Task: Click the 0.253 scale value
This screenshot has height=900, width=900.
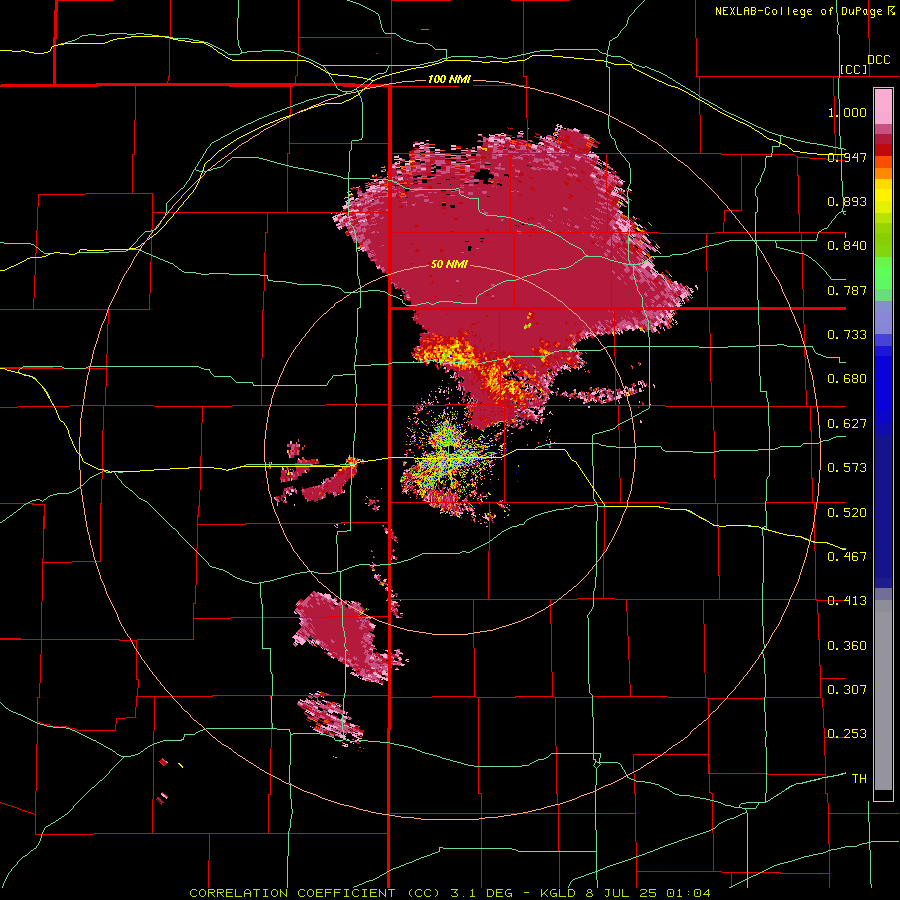Action: (x=847, y=734)
